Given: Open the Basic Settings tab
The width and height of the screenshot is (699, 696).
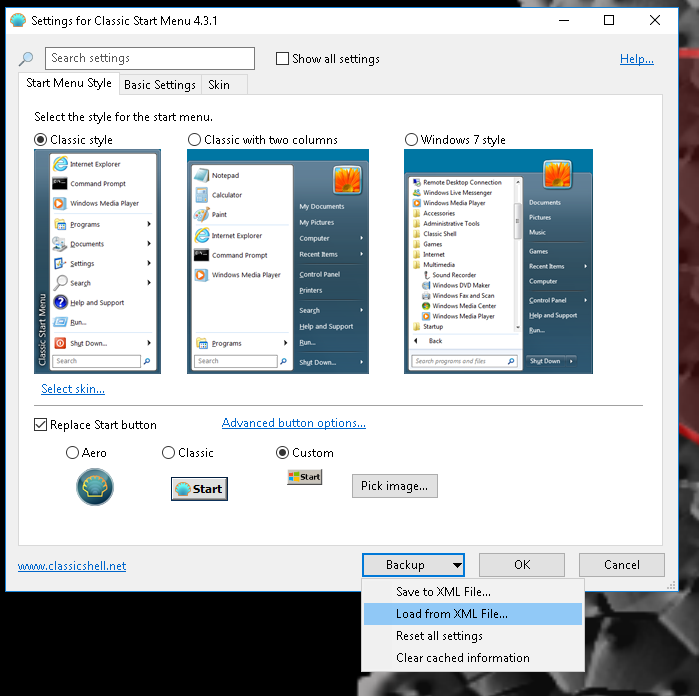Looking at the screenshot, I should pyautogui.click(x=160, y=85).
